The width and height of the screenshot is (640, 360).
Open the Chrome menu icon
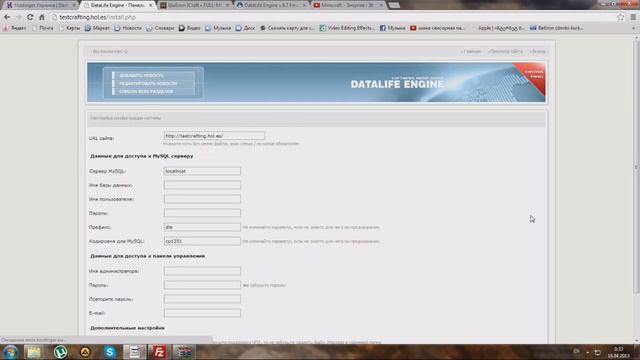point(633,17)
